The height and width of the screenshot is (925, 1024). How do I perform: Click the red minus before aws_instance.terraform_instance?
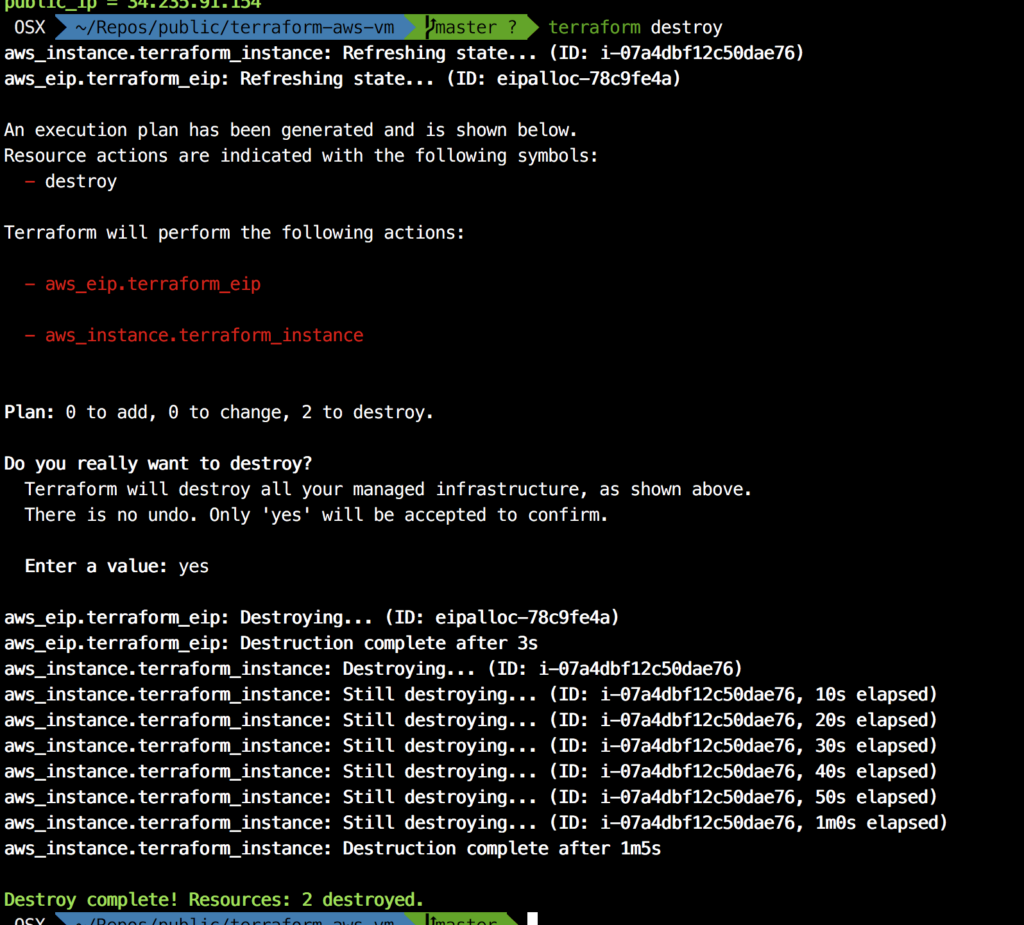tap(30, 336)
